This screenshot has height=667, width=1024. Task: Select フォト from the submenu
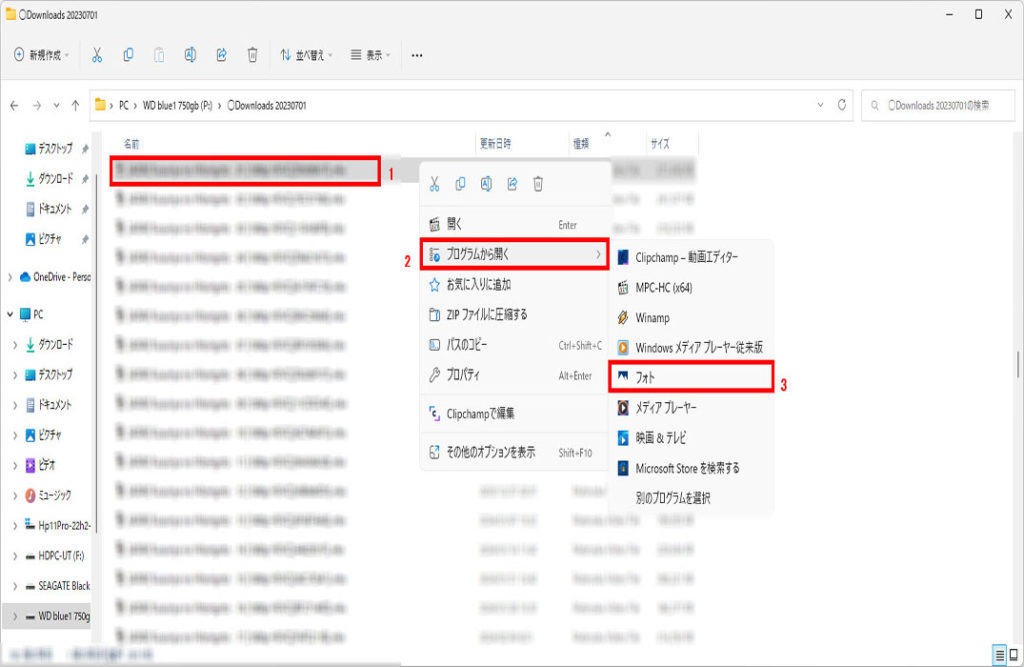point(690,377)
